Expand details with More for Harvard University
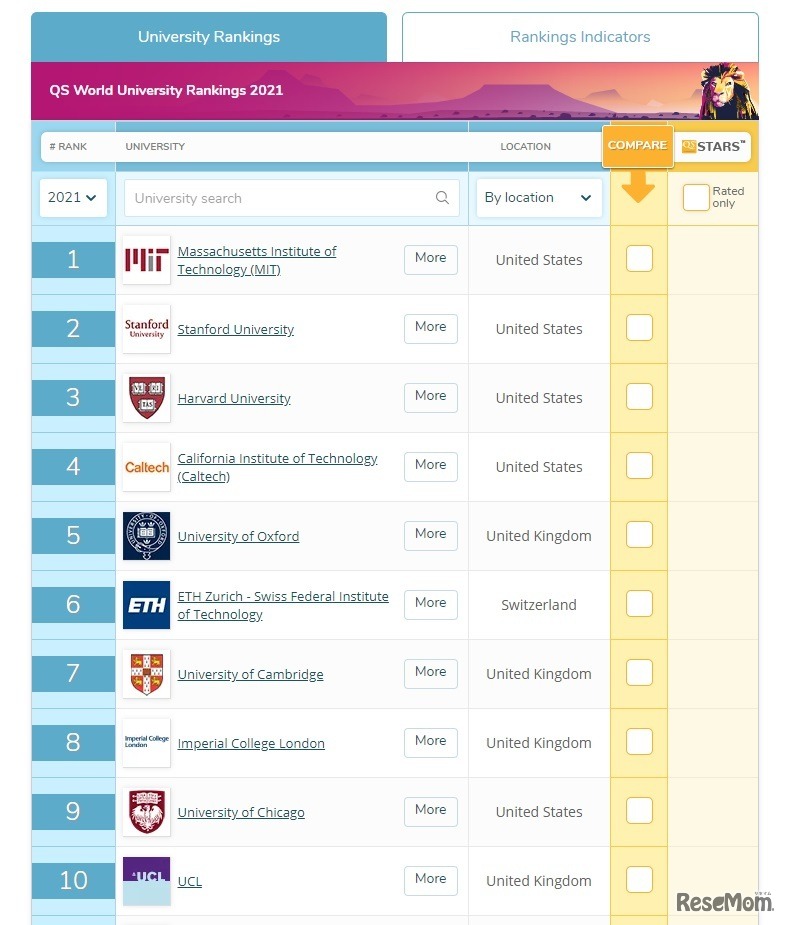 click(430, 396)
